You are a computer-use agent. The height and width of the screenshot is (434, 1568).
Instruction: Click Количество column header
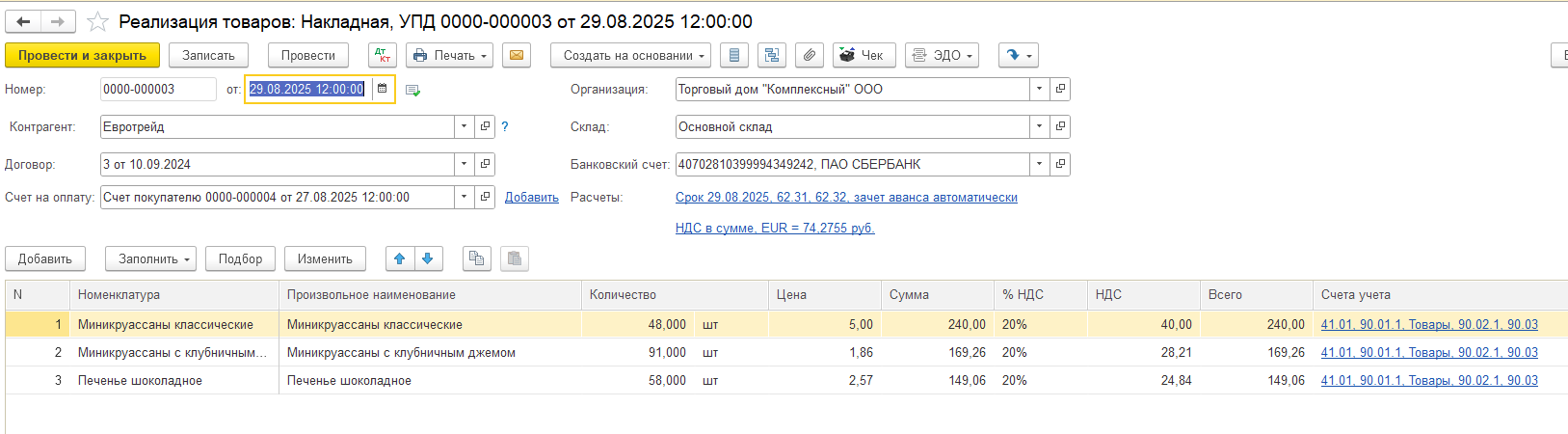[x=675, y=294]
